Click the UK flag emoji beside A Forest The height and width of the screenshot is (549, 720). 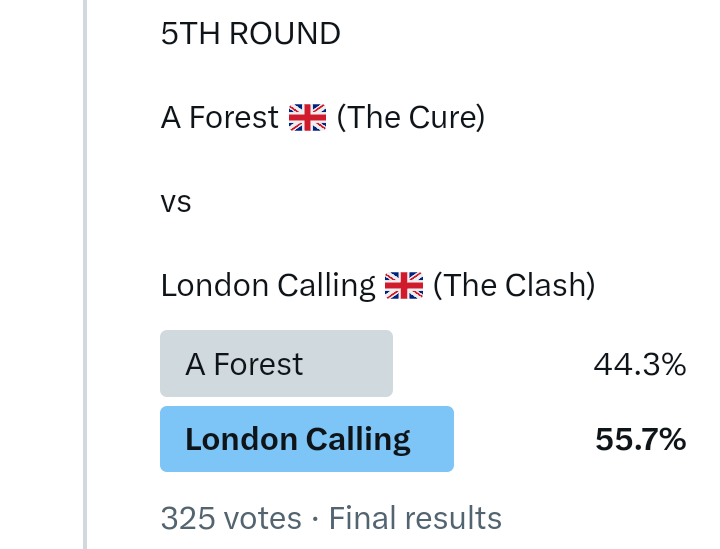coord(307,119)
